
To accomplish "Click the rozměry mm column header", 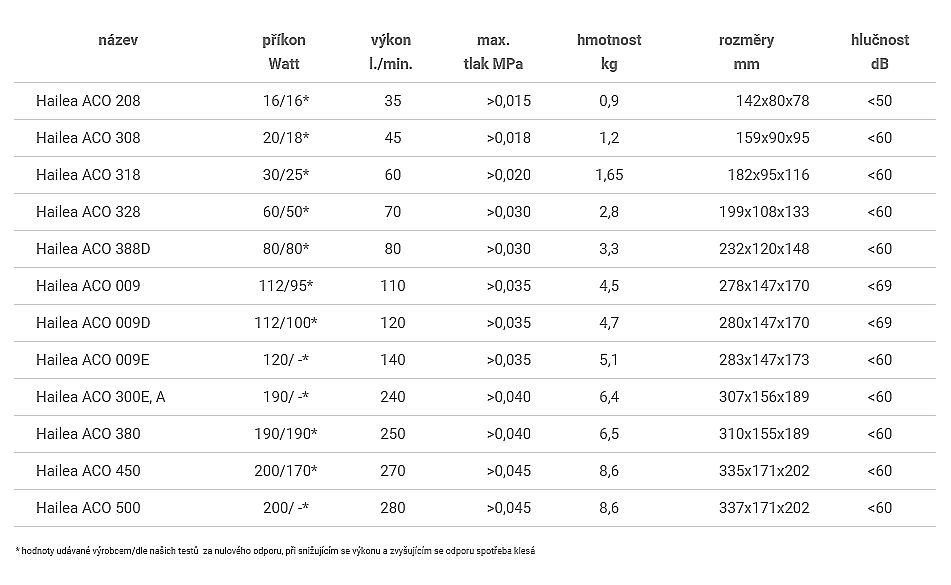I will 746,52.
